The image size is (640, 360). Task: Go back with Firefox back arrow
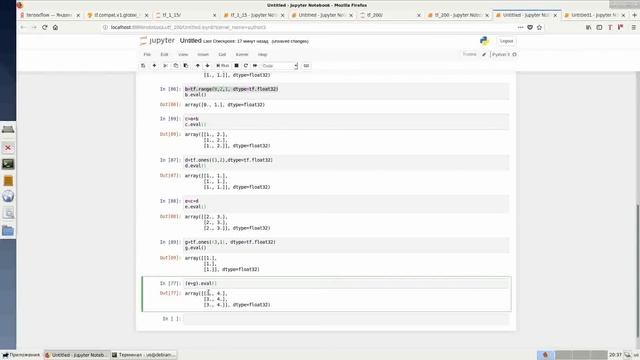[23, 27]
